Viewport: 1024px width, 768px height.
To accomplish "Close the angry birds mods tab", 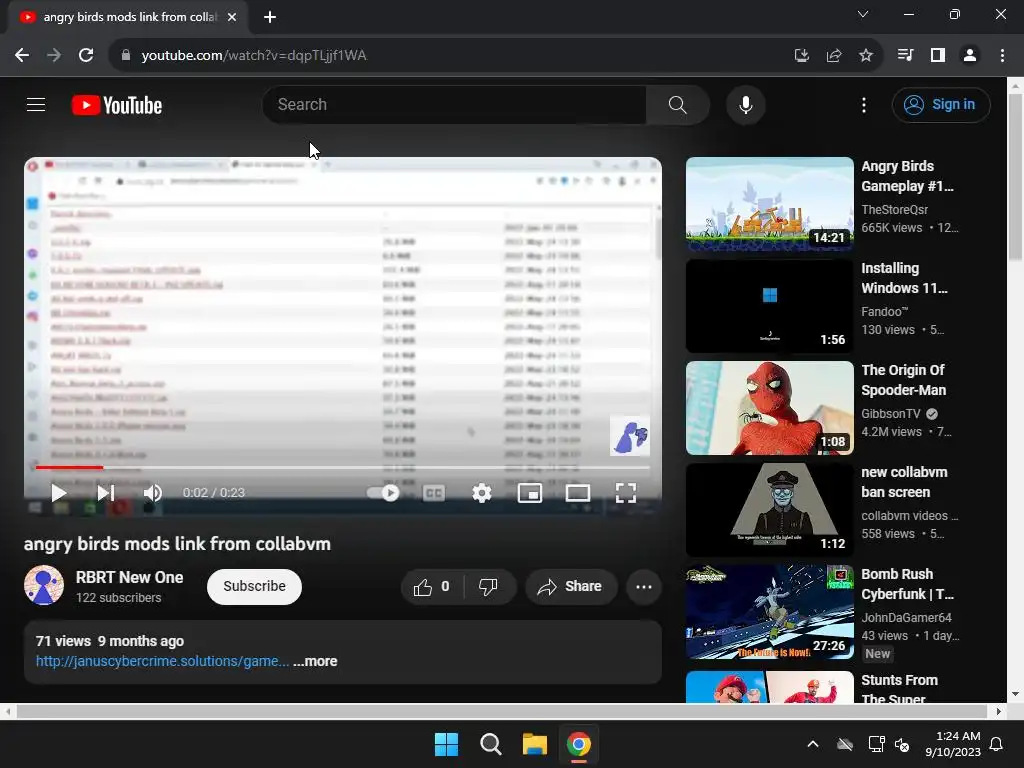I will point(232,17).
